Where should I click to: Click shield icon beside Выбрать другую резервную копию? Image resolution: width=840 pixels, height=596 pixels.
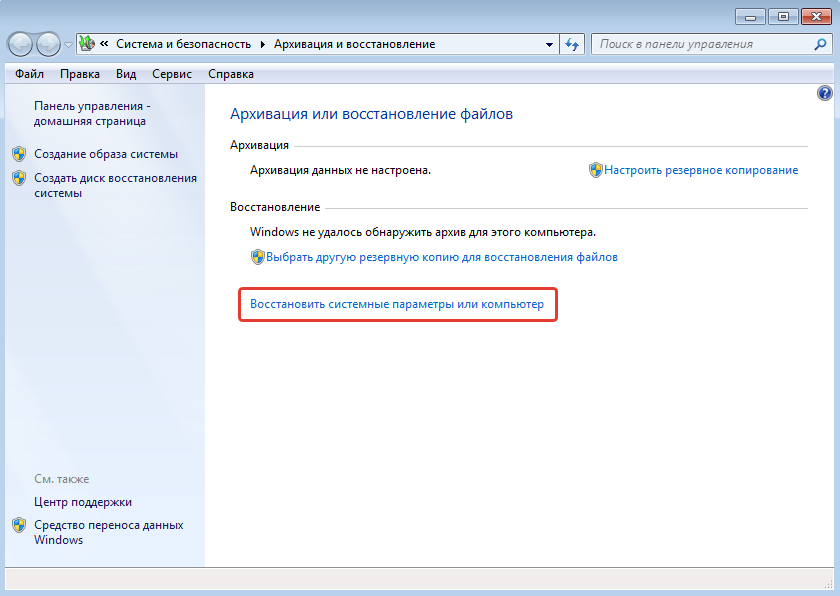[258, 257]
